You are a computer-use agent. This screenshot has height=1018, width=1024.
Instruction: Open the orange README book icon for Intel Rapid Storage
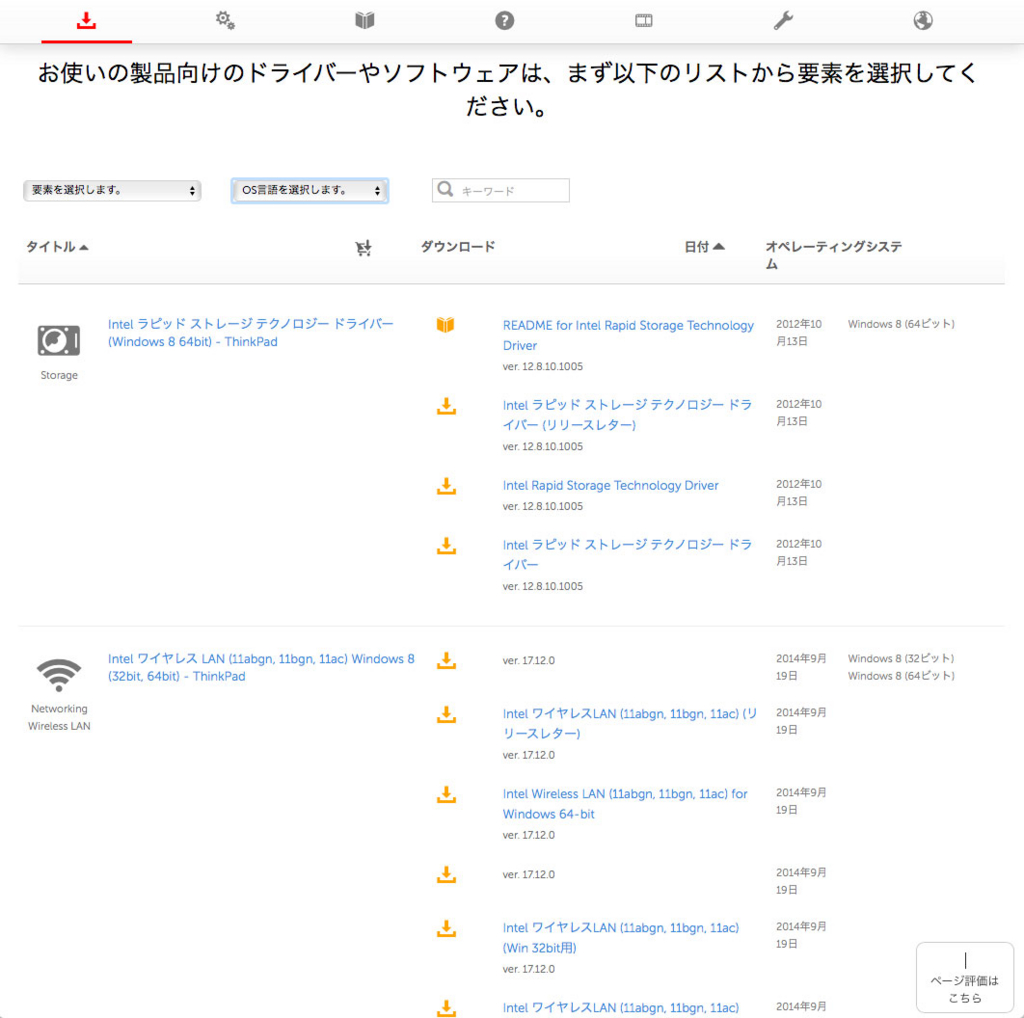(x=445, y=324)
